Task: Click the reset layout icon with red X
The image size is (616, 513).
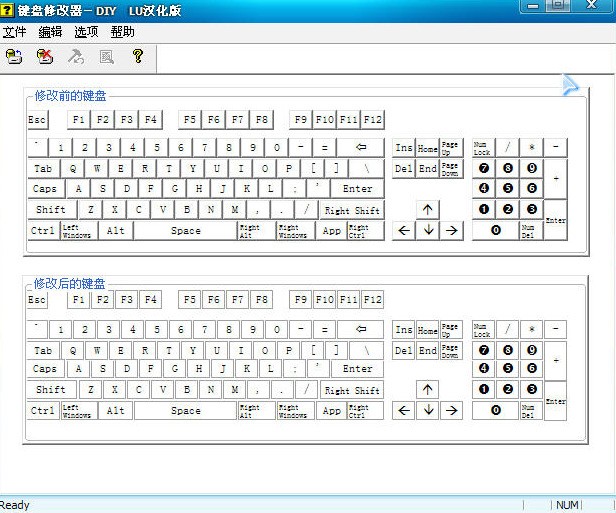Action: coord(45,57)
